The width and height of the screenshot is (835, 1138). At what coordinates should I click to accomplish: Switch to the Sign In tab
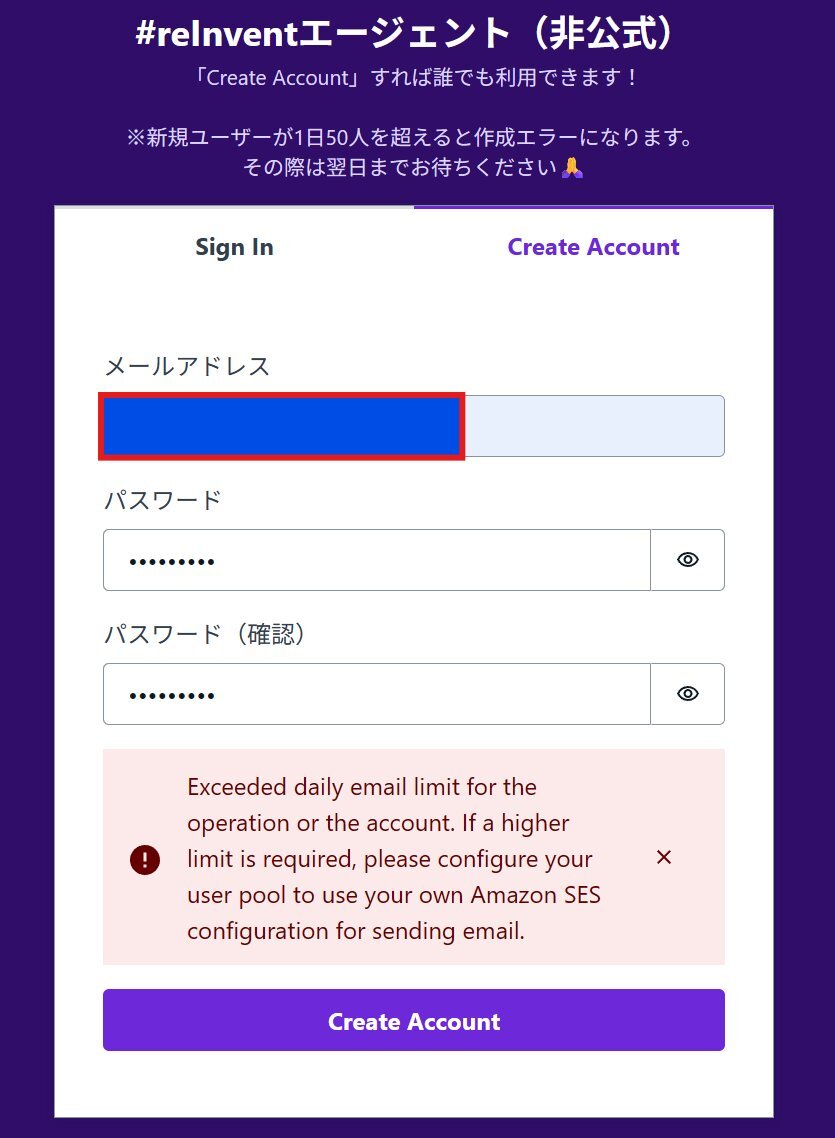234,247
